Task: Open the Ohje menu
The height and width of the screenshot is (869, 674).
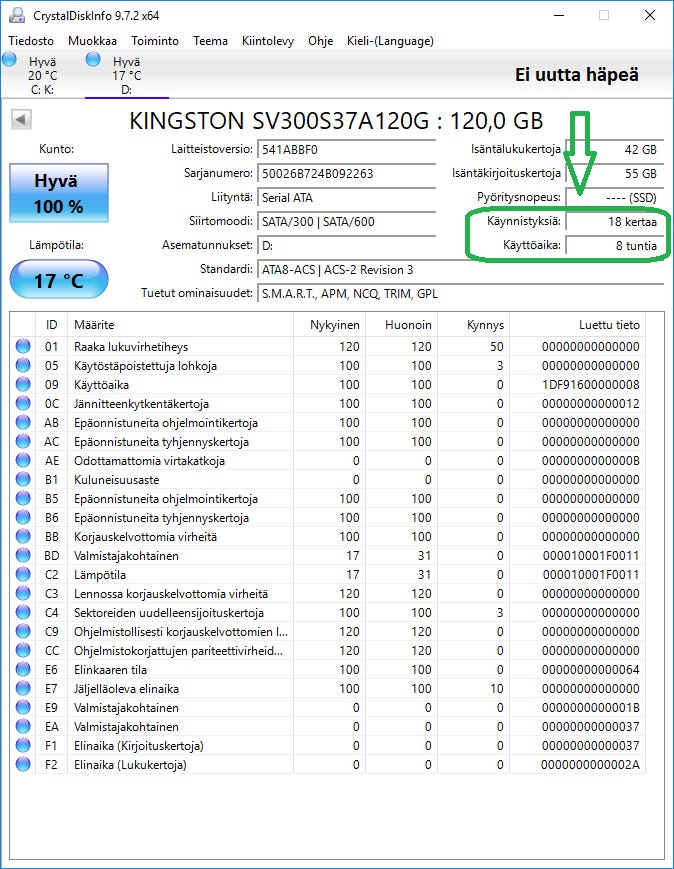Action: point(320,41)
